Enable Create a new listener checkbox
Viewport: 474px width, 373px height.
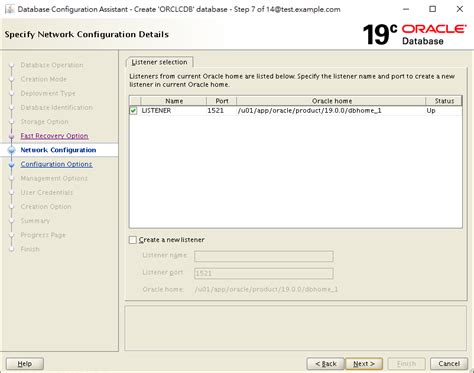point(133,240)
